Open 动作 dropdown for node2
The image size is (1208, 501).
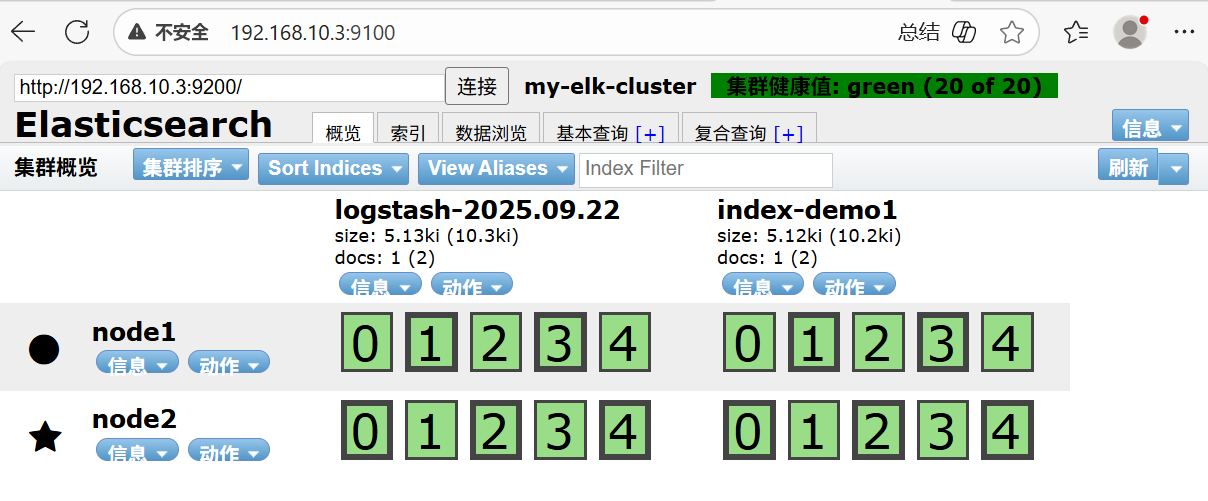pos(229,451)
